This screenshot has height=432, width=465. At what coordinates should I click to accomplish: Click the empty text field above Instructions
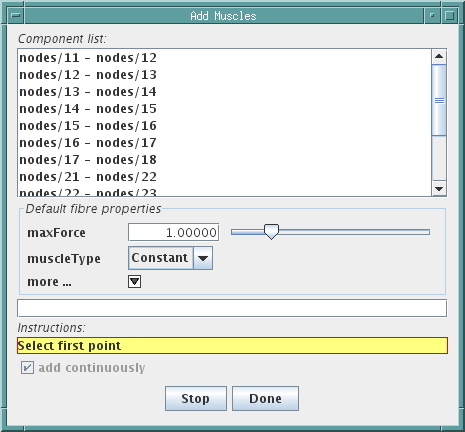click(232, 308)
